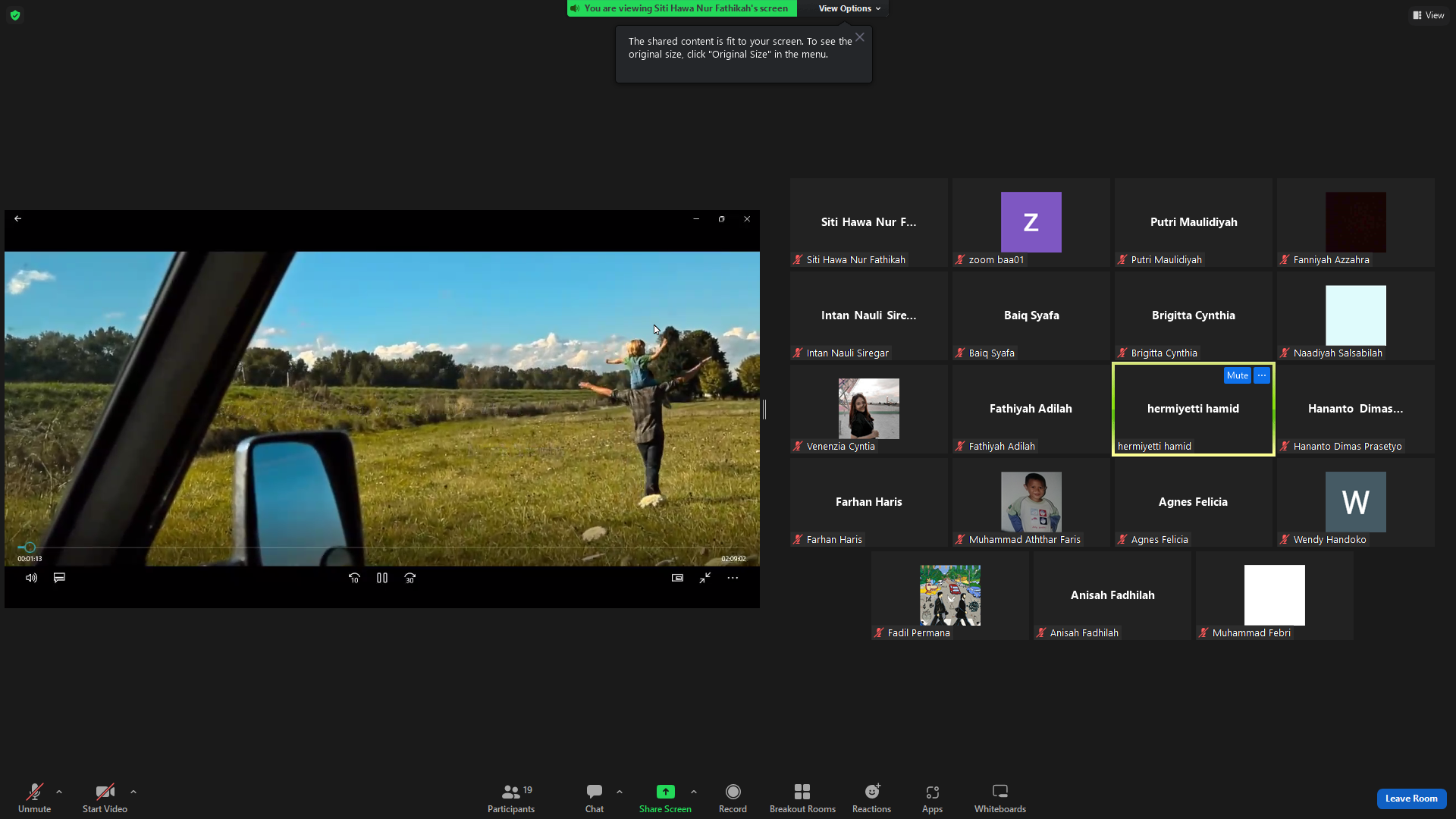Image resolution: width=1456 pixels, height=819 pixels.
Task: Minimize the shared video player window
Action: tap(696, 219)
